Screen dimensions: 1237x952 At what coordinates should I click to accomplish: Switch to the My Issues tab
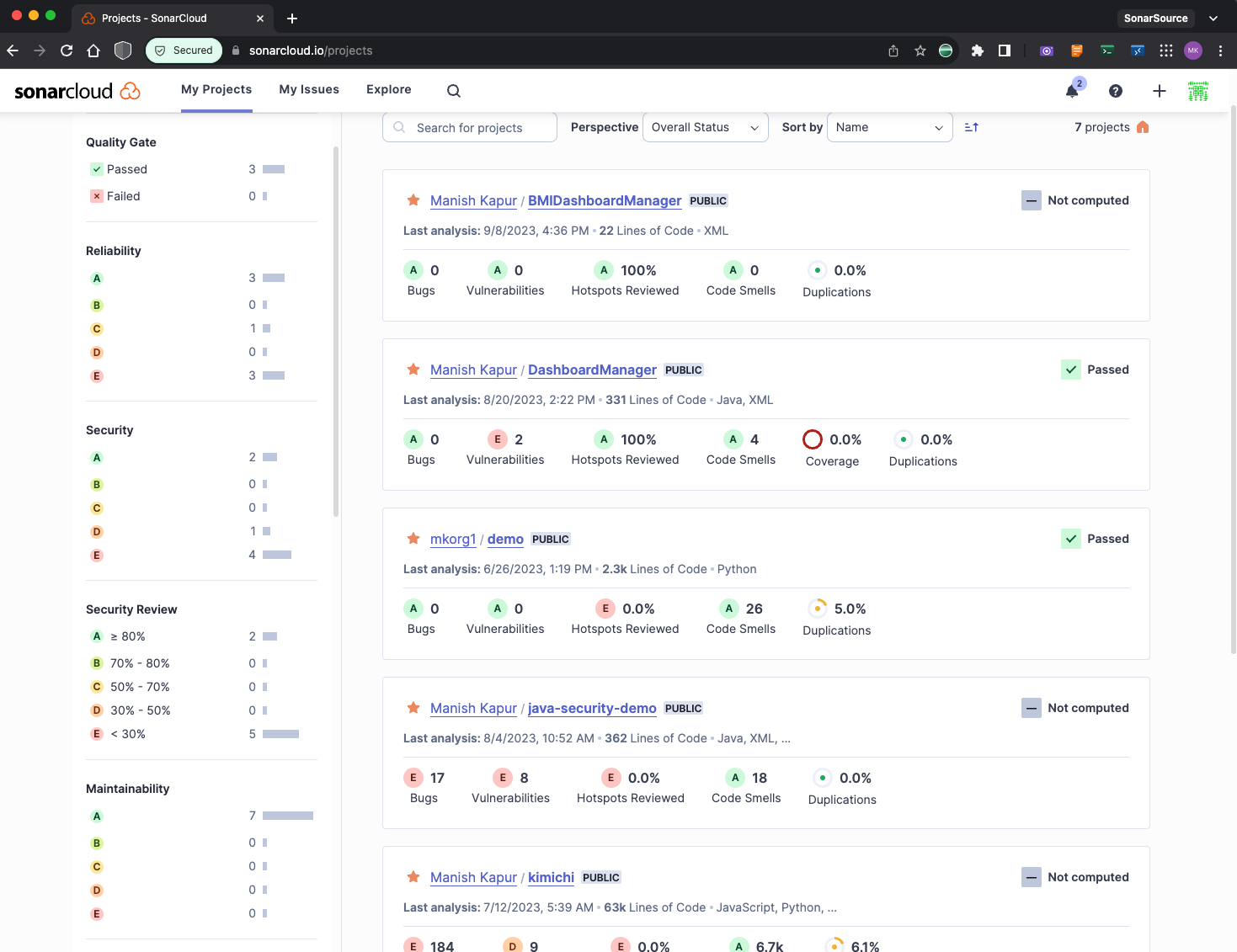308,89
